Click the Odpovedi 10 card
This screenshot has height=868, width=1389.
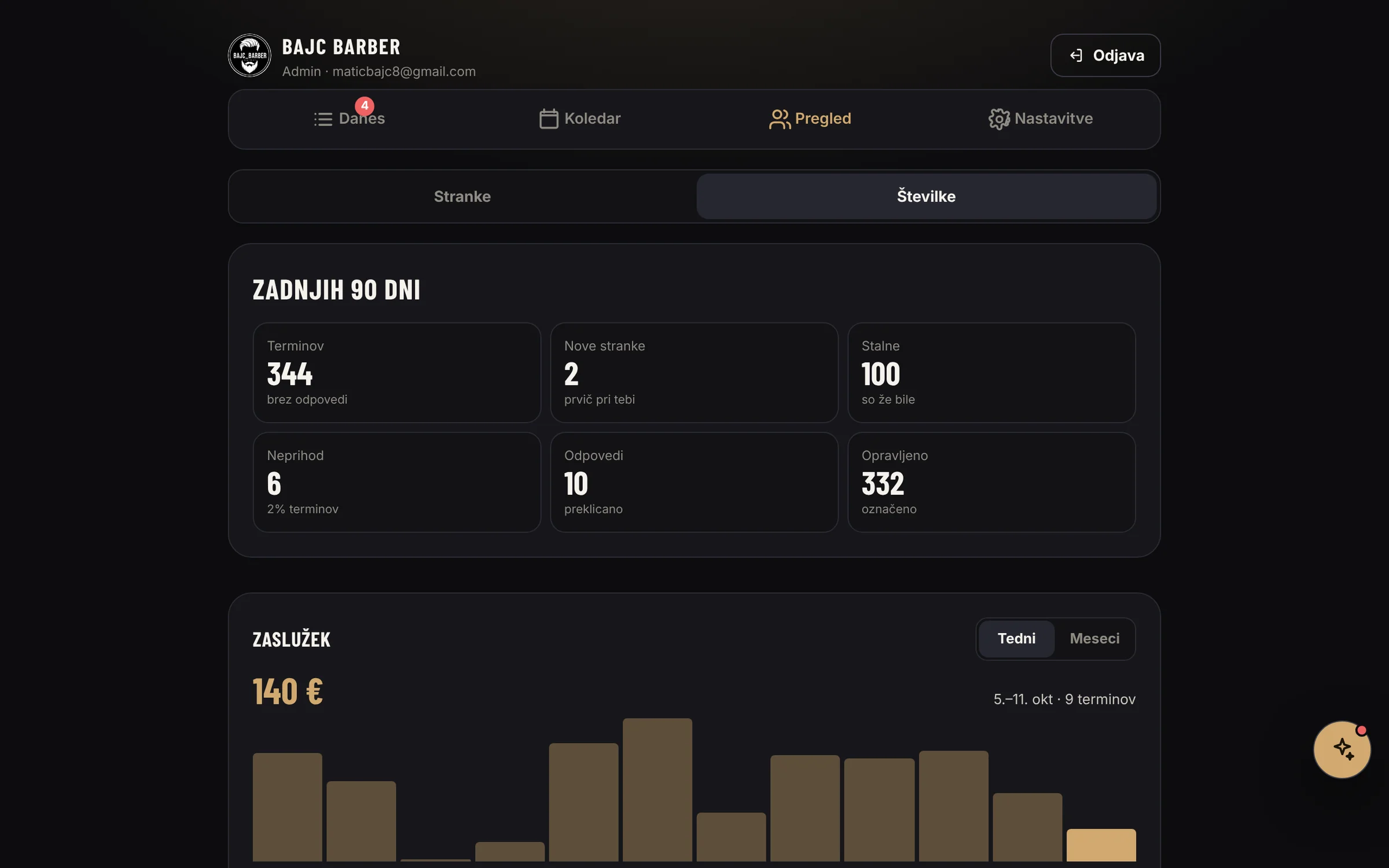694,482
